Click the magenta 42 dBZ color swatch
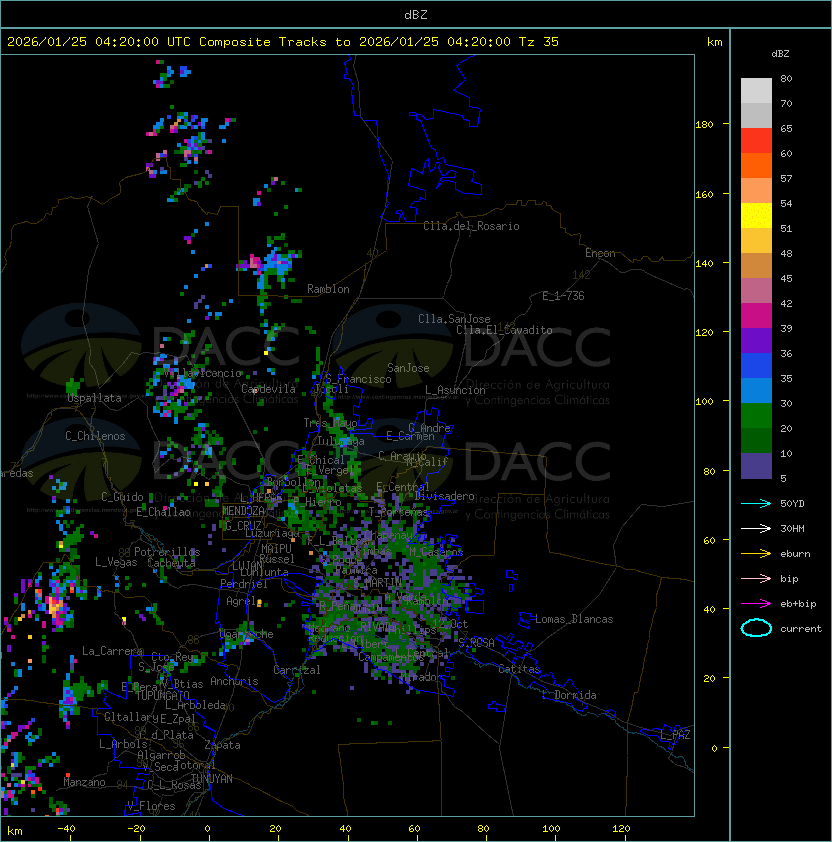Screen dimensions: 832x842 point(756,315)
